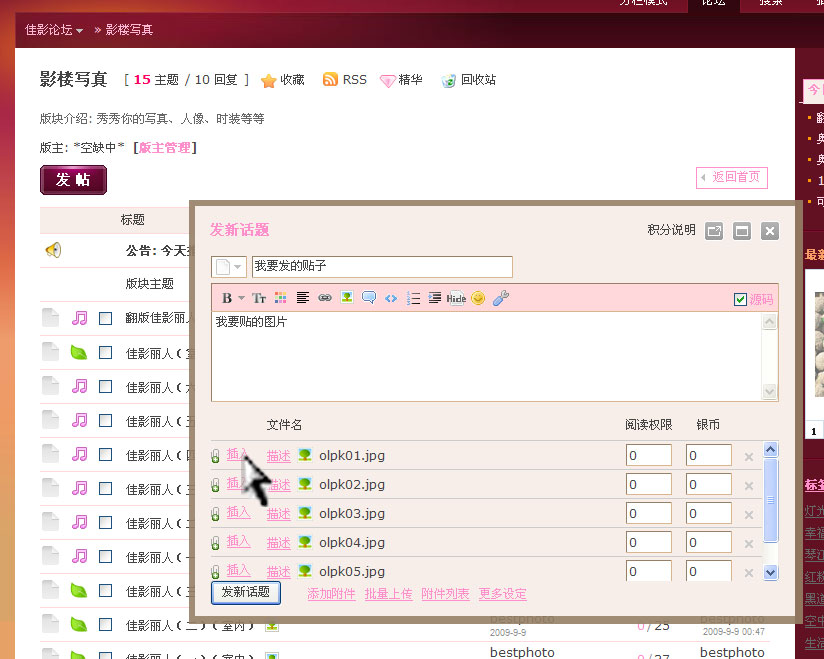Click the Hide content toolbar icon
Viewport: 824px width, 659px height.
456,298
